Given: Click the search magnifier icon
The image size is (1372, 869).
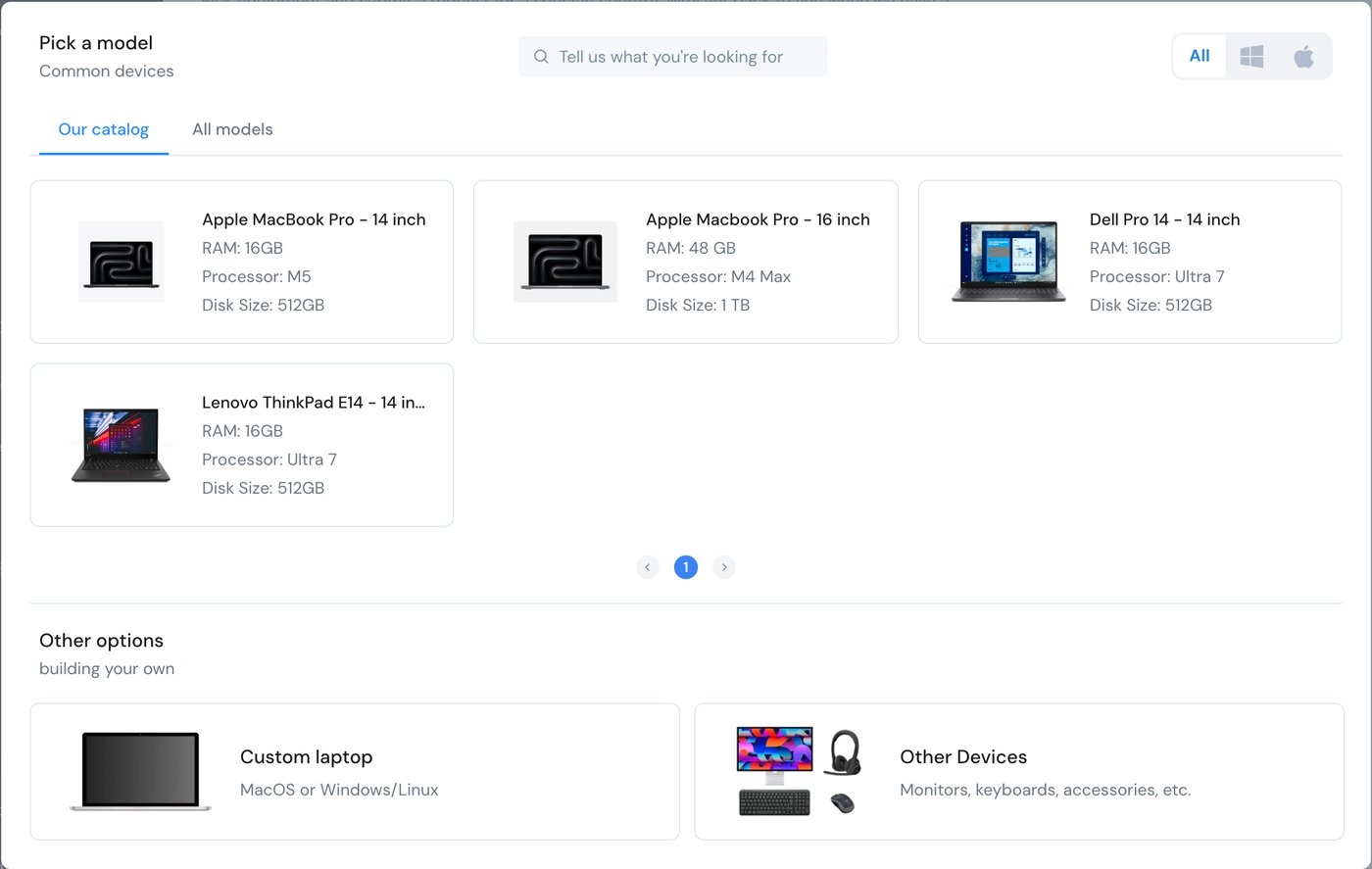Looking at the screenshot, I should pos(541,57).
